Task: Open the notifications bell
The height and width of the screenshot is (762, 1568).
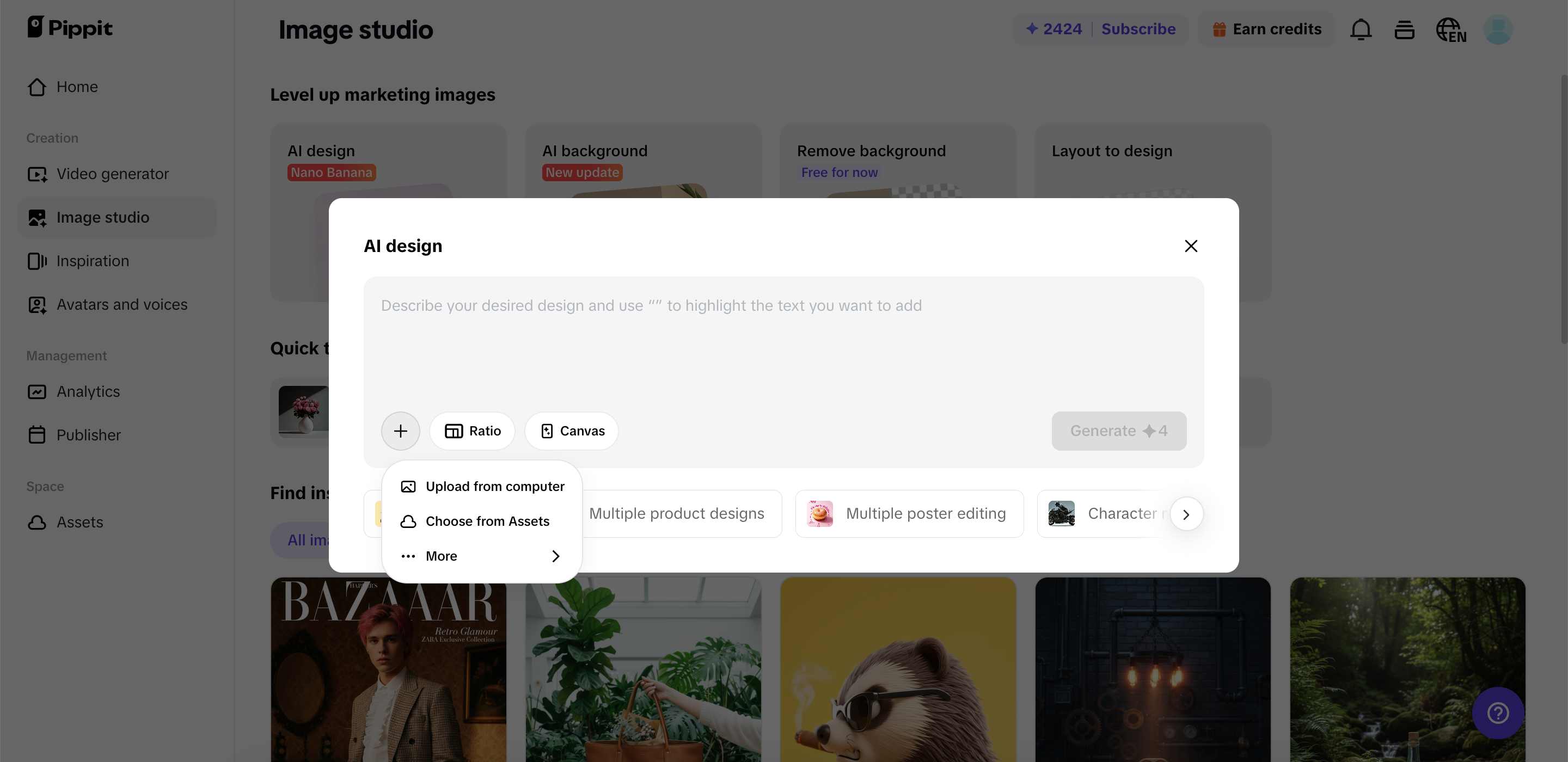Action: [1361, 29]
